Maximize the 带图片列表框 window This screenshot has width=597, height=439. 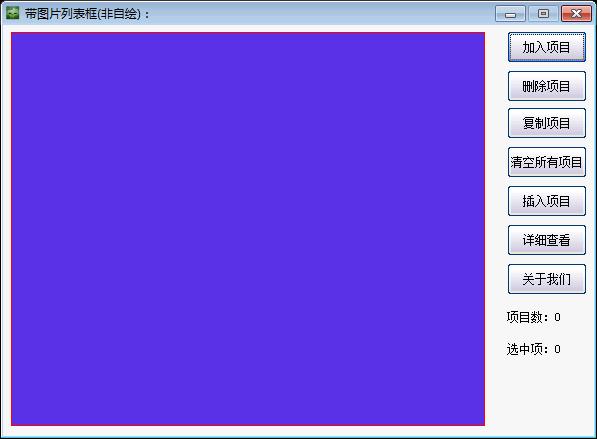tap(543, 14)
